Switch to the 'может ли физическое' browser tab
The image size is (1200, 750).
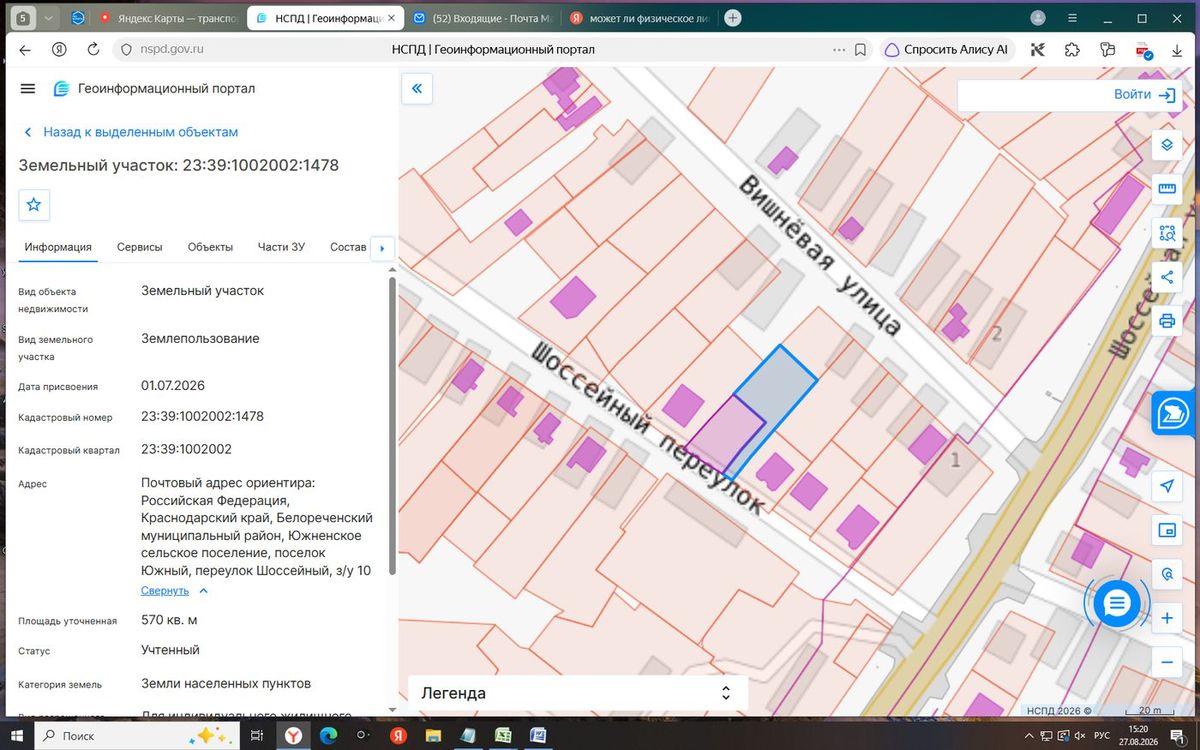coord(640,18)
